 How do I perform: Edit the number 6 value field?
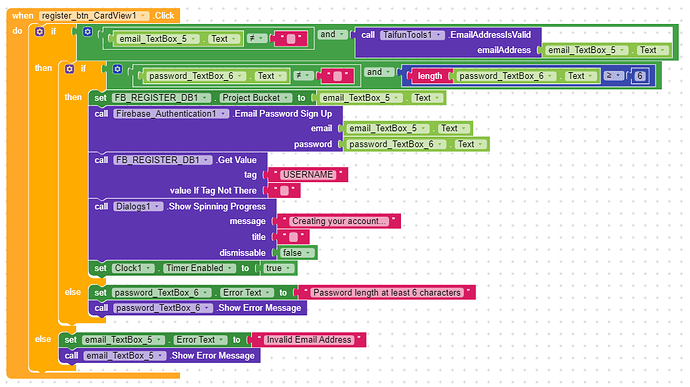[x=640, y=76]
